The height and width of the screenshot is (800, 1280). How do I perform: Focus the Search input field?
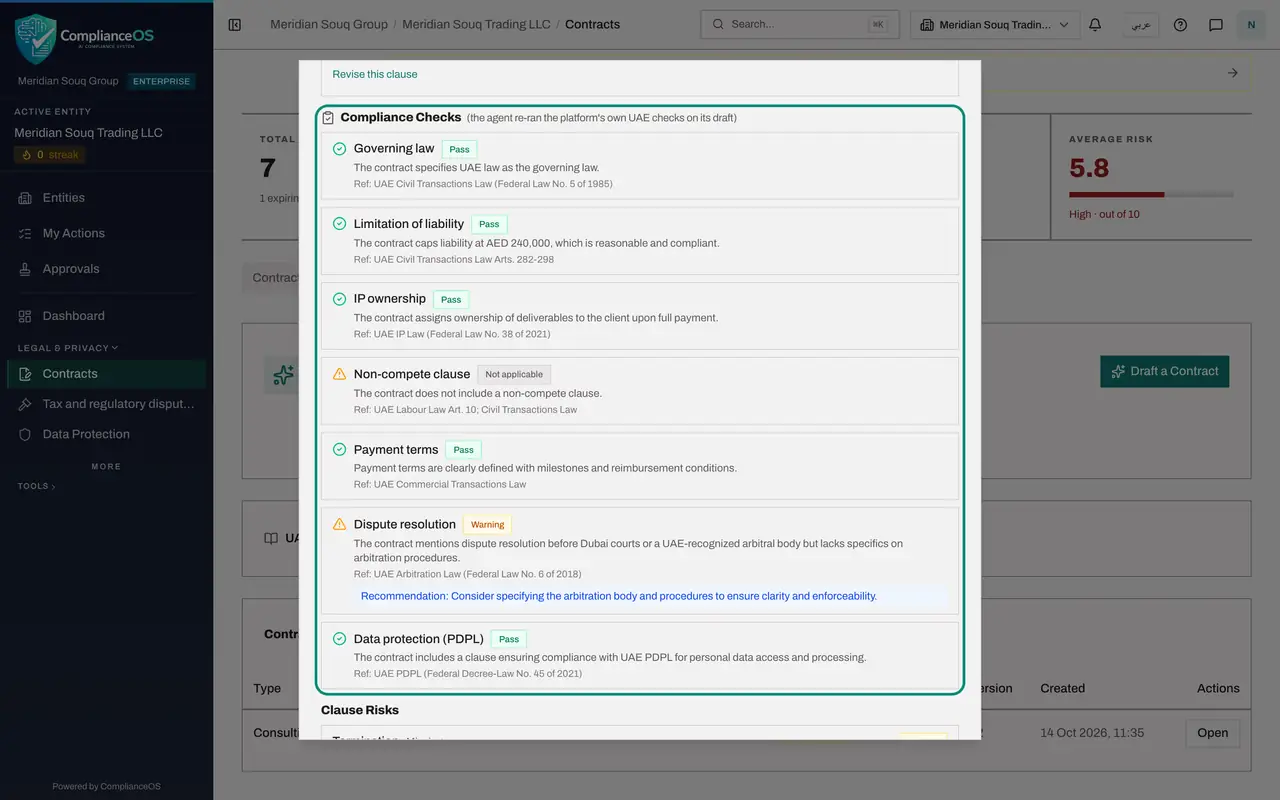pyautogui.click(x=800, y=24)
